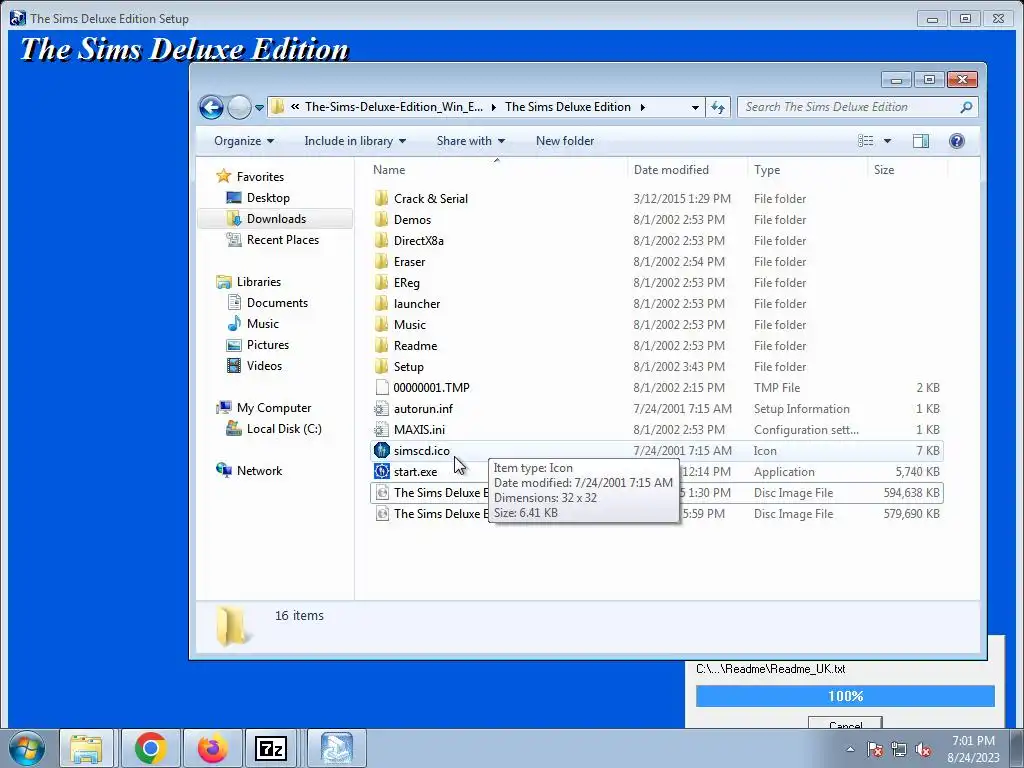Open the Windows Start button

click(27, 748)
